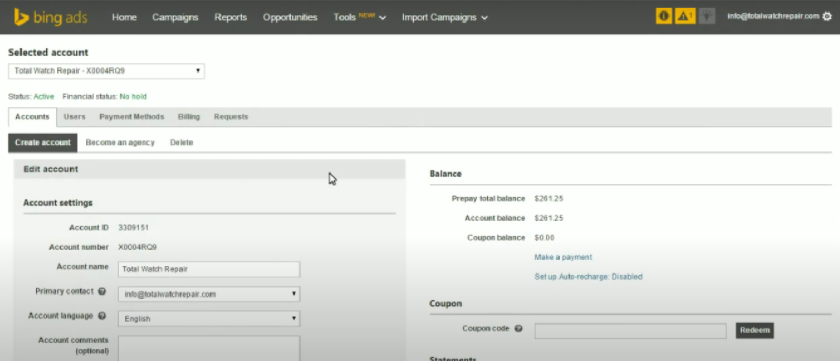The height and width of the screenshot is (361, 840).
Task: Open the settings gear icon
Action: 827,17
